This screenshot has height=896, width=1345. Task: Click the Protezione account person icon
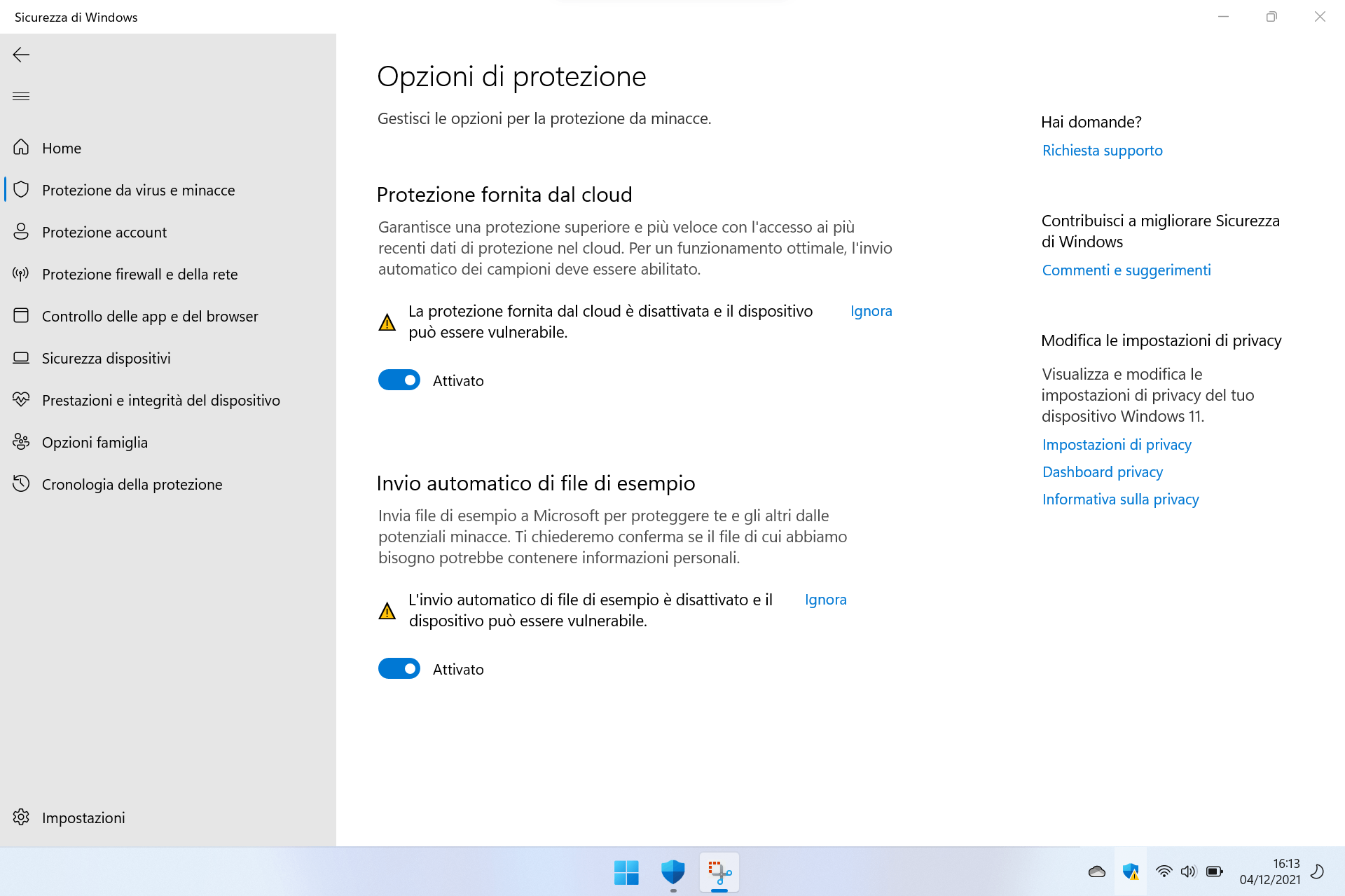[21, 232]
